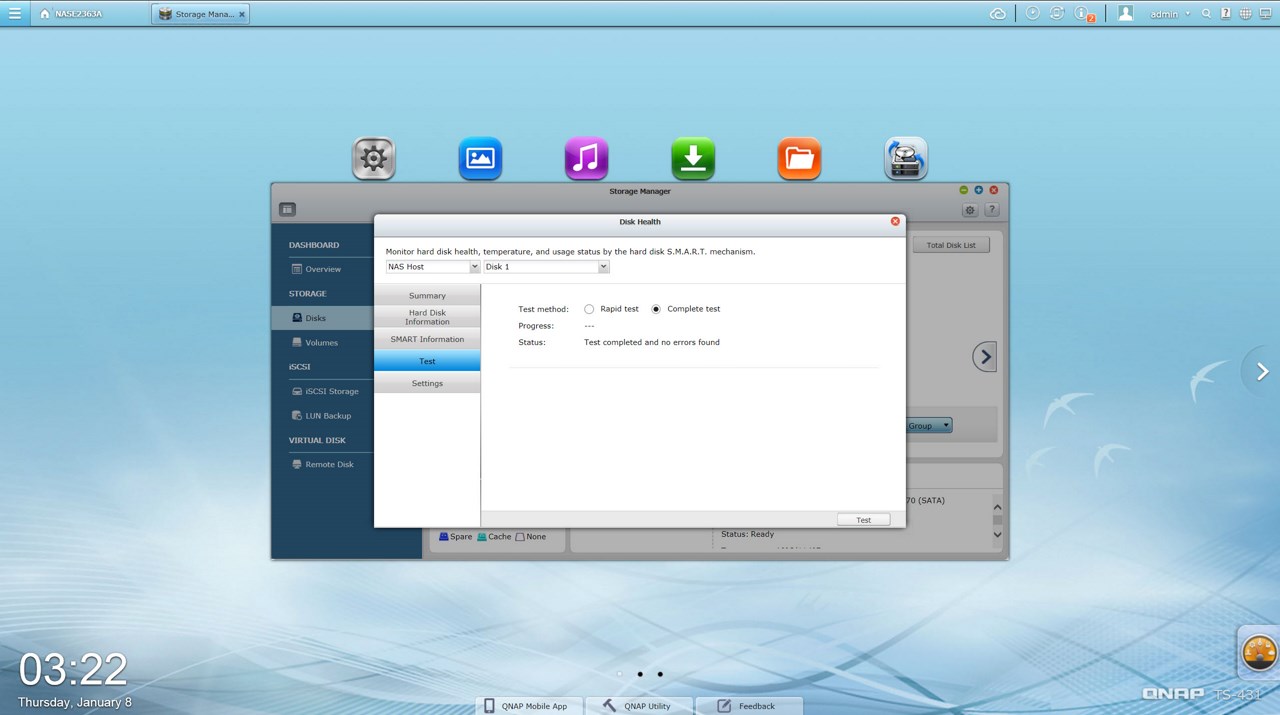The image size is (1280, 715).
Task: Select Volumes in Storage sidebar
Action: [x=322, y=342]
